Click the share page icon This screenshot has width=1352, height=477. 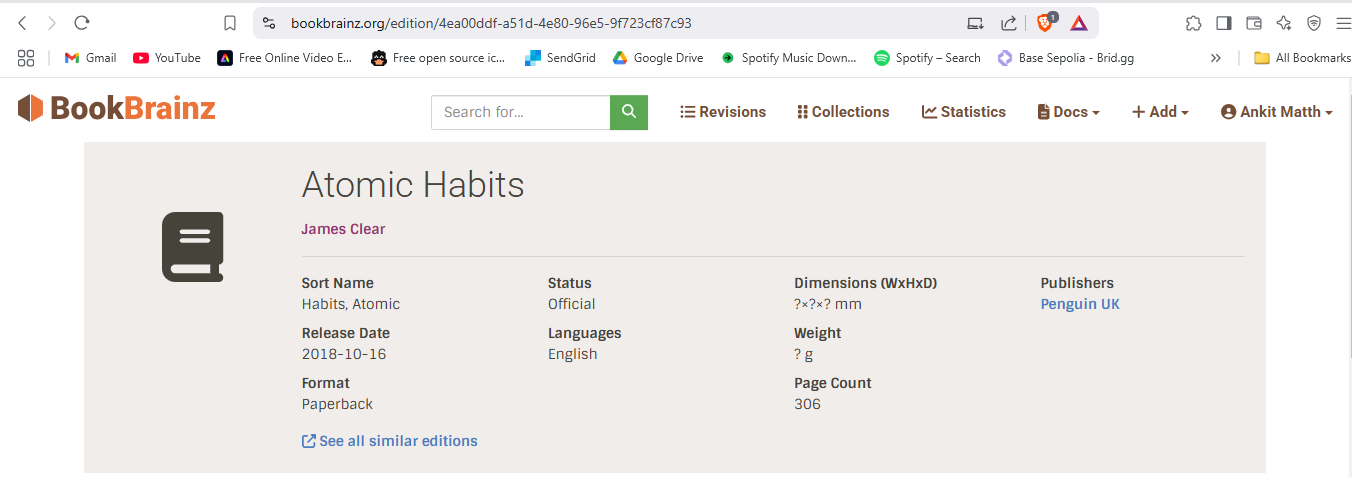click(x=1009, y=23)
